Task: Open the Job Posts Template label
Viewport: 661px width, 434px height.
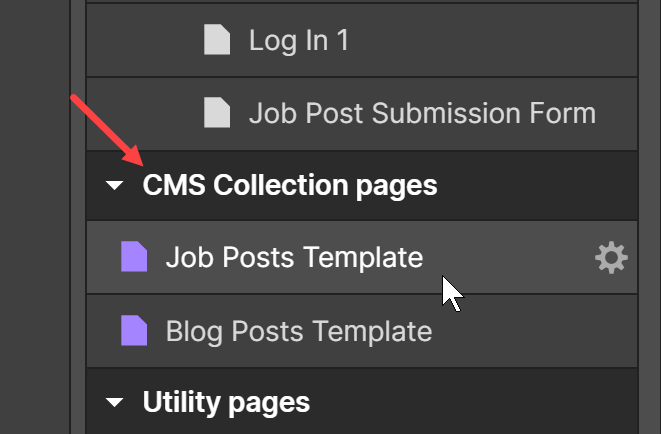Action: point(294,257)
